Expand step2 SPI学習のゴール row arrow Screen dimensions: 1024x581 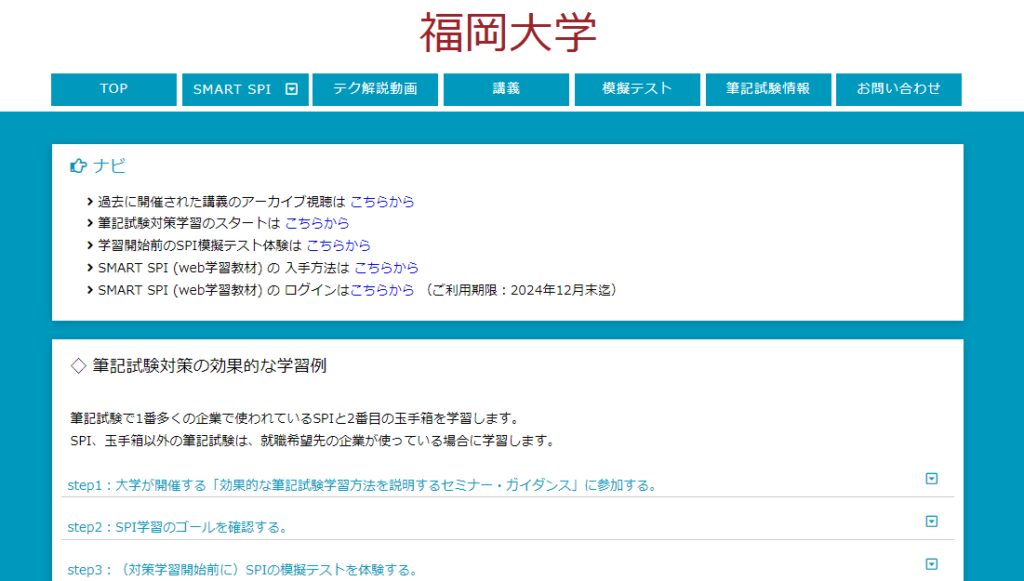point(932,521)
